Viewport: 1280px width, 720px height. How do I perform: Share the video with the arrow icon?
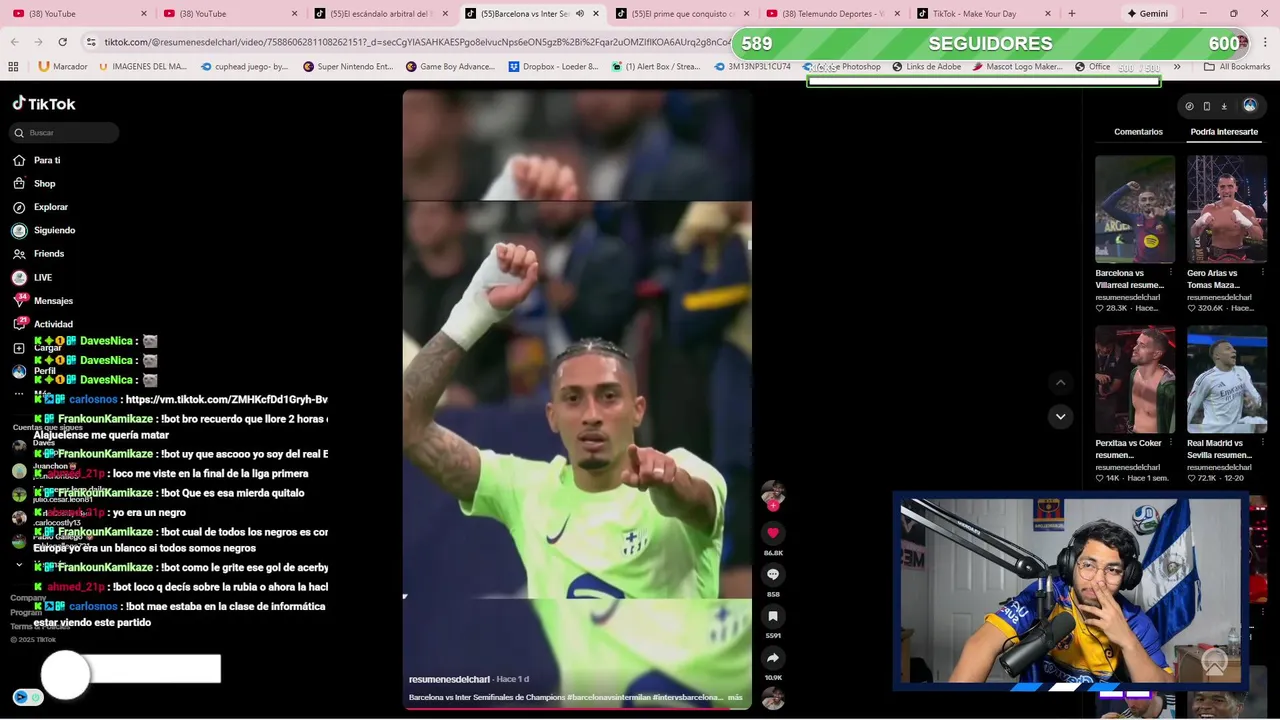(773, 658)
